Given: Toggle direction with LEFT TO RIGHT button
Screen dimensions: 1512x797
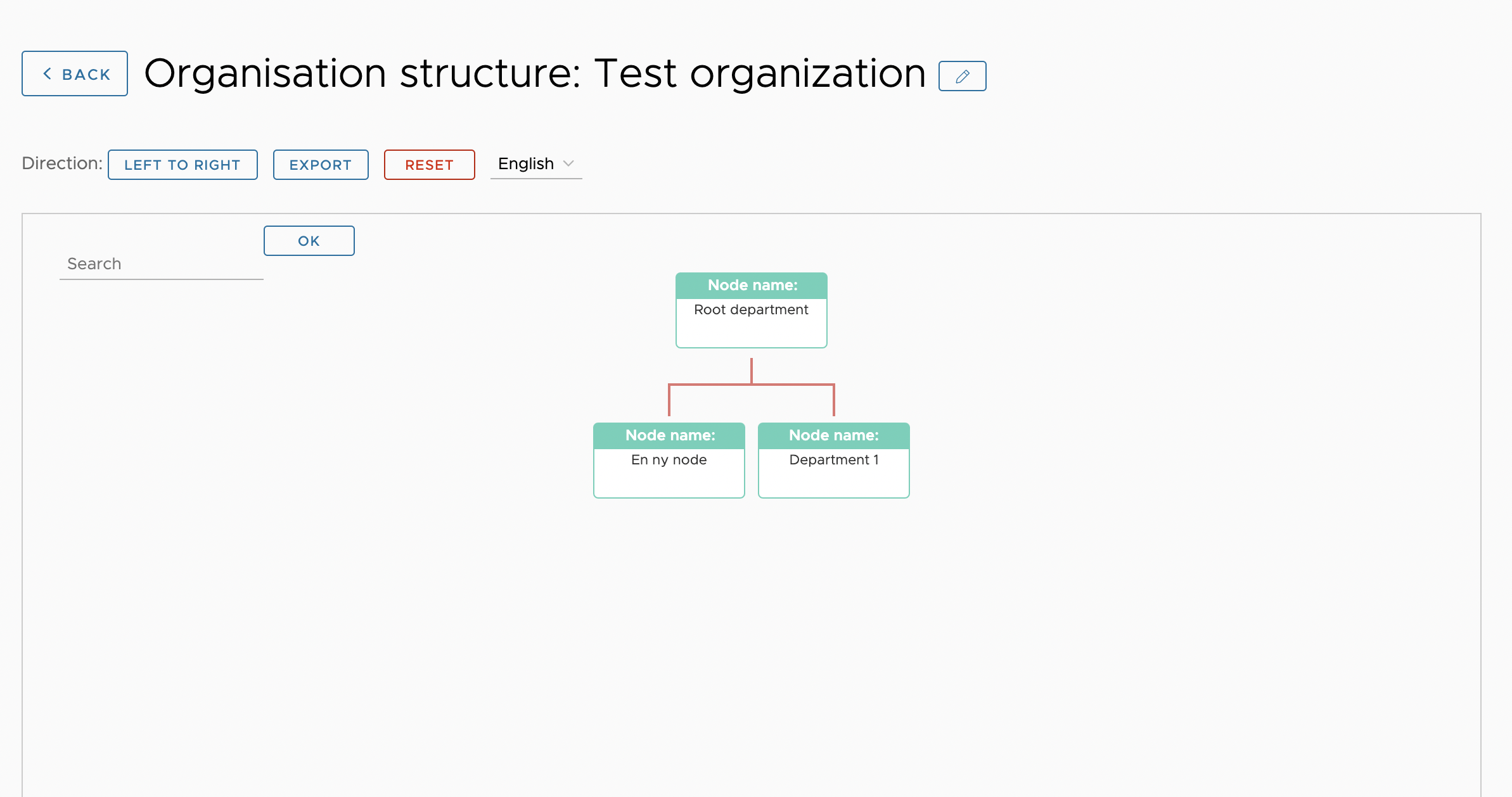Looking at the screenshot, I should [x=183, y=165].
